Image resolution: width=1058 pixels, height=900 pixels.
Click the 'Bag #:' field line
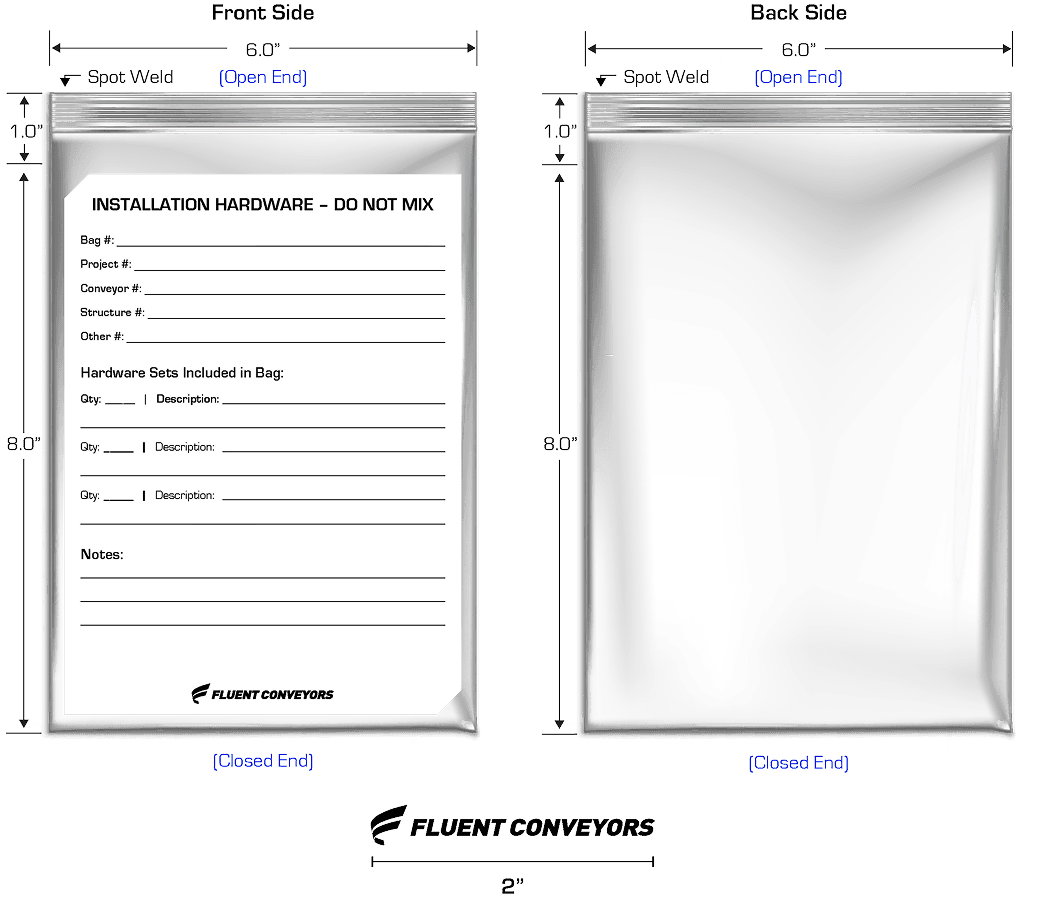[281, 246]
